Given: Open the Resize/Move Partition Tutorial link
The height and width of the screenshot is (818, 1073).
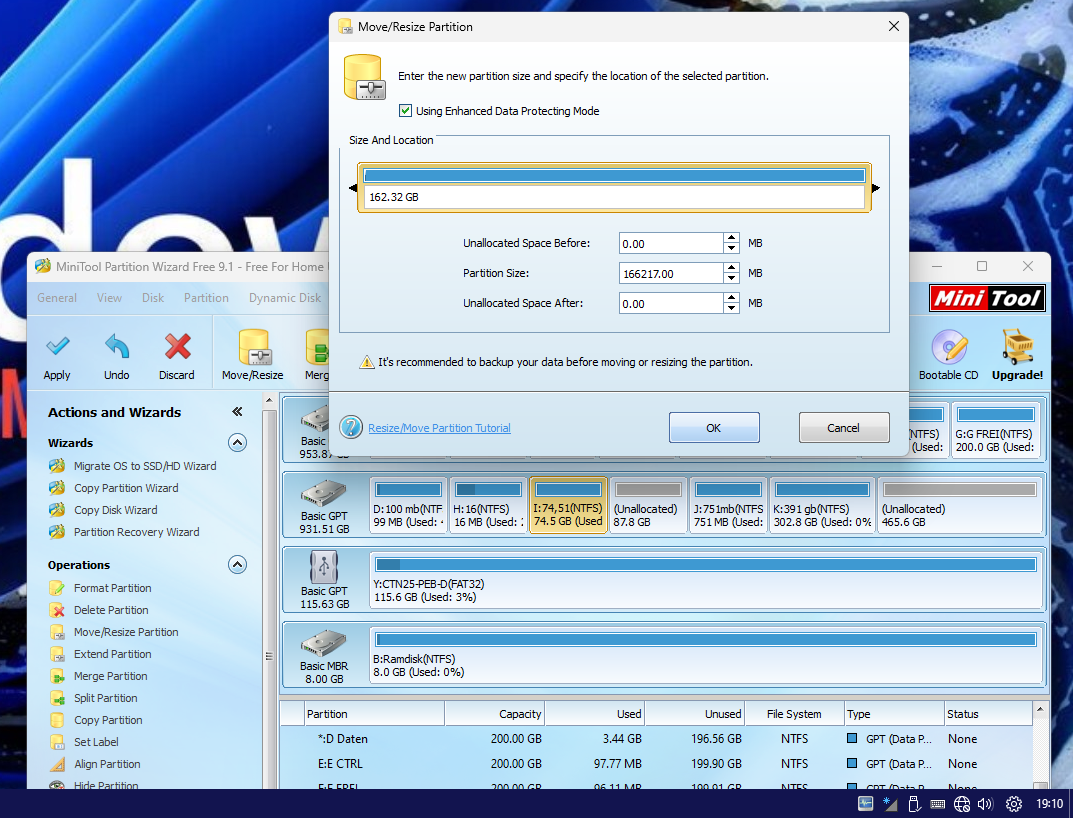Looking at the screenshot, I should point(439,428).
